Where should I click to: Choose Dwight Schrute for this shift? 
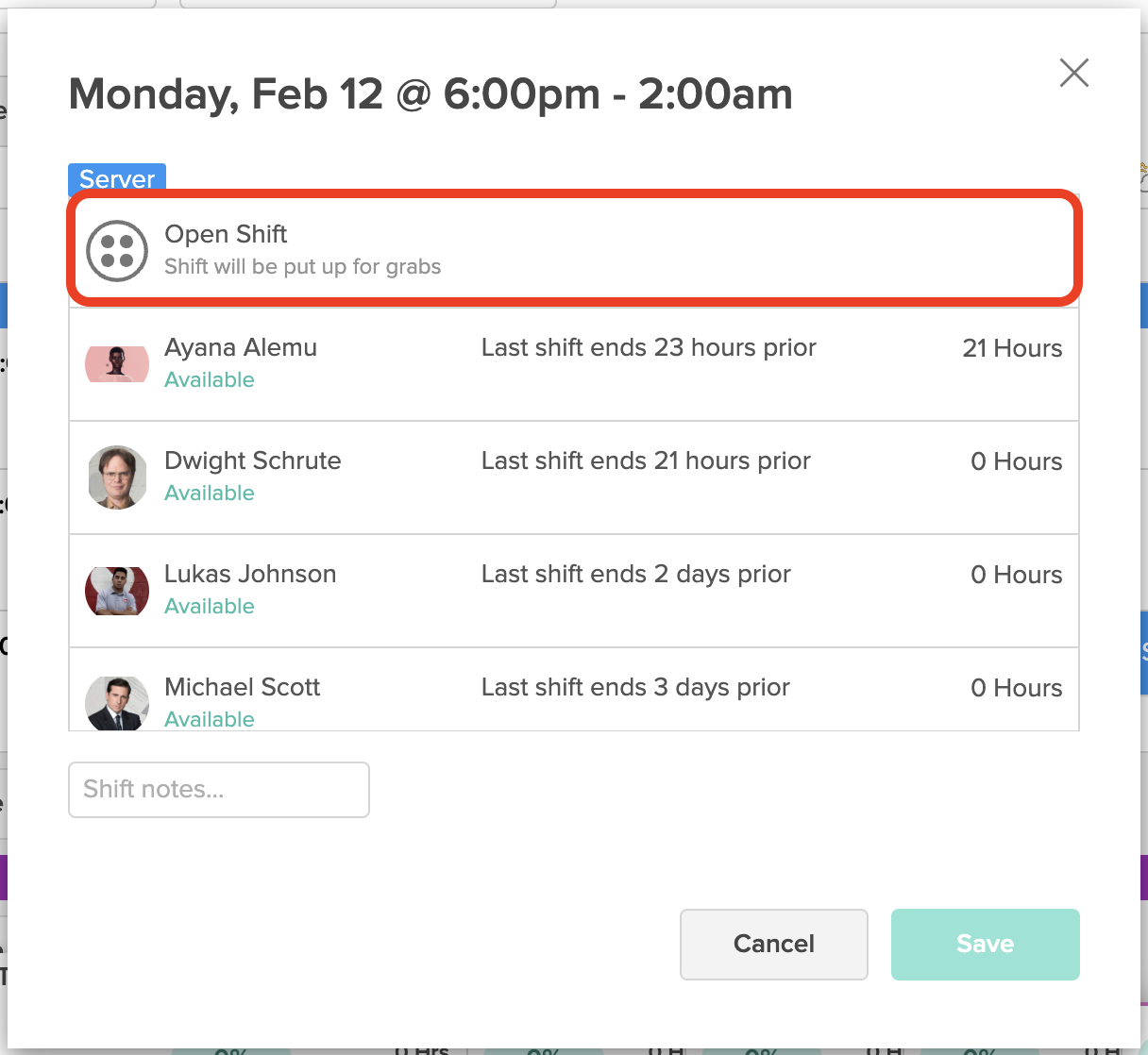coord(574,477)
